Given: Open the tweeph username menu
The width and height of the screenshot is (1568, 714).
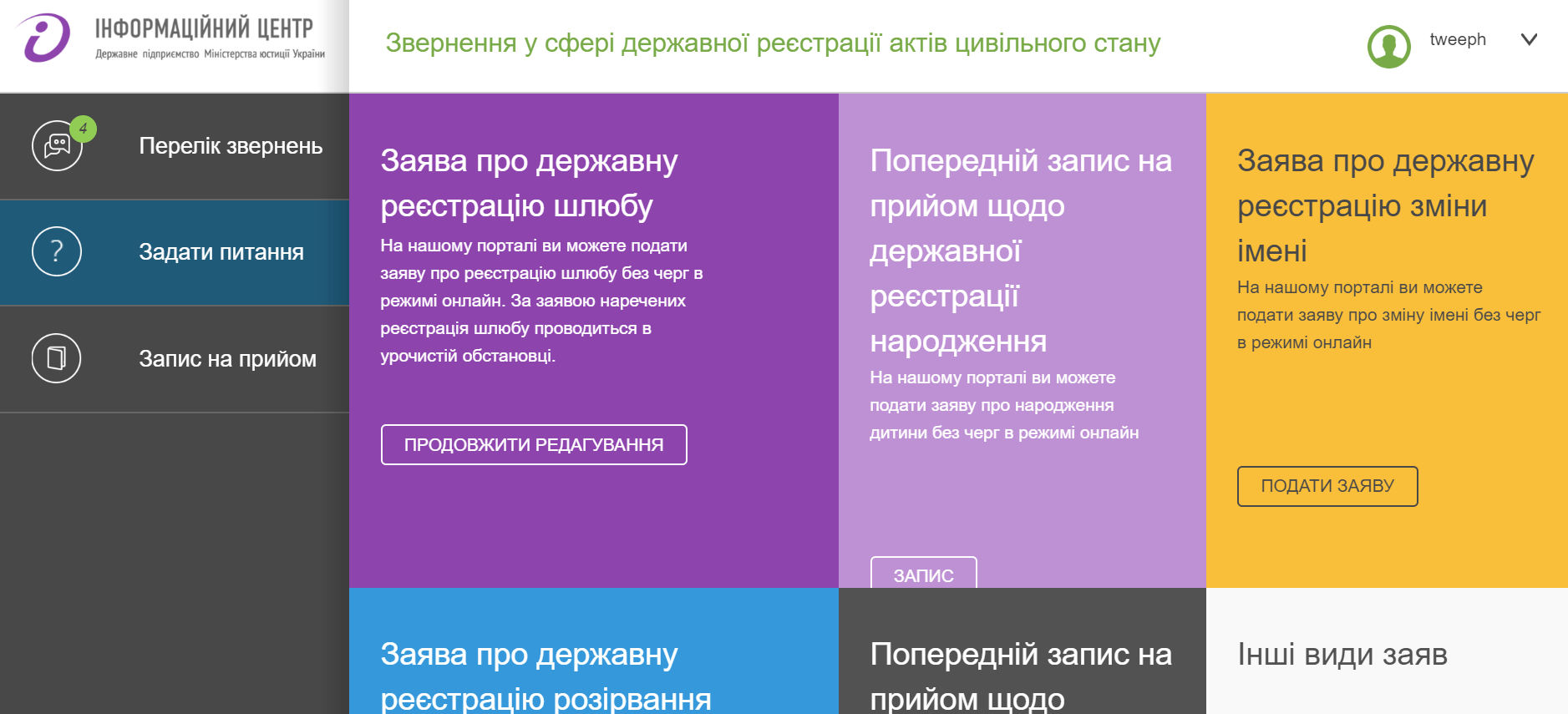Looking at the screenshot, I should pos(1457,39).
